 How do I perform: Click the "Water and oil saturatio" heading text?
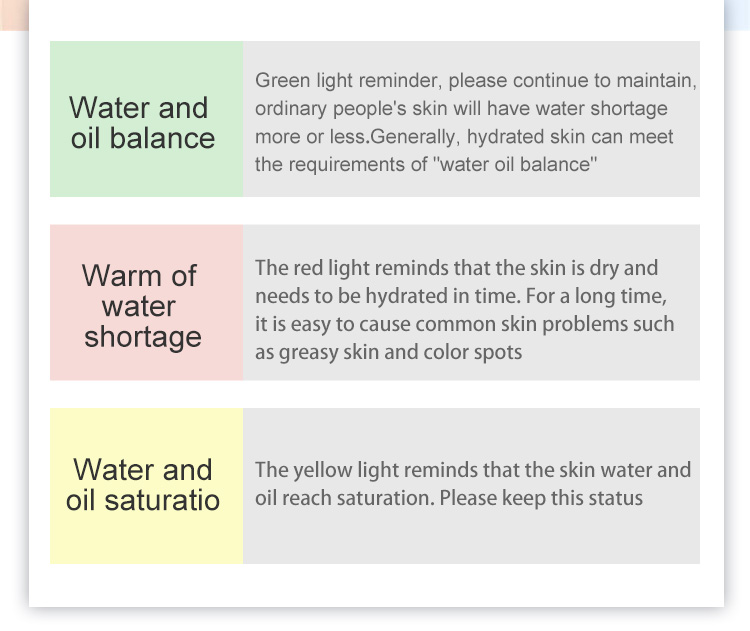click(143, 484)
